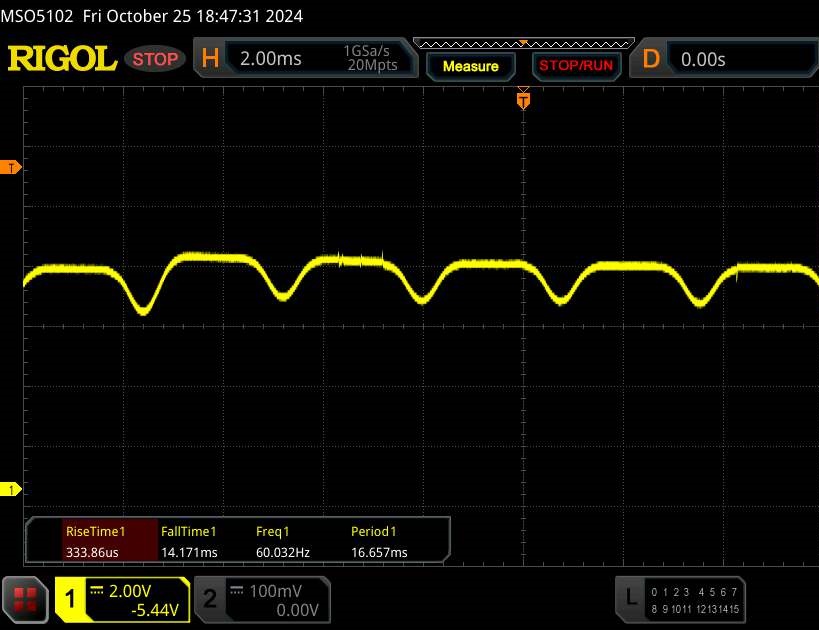Click the MSO5102 date and time header text
Screen dimensions: 819x630
click(151, 16)
